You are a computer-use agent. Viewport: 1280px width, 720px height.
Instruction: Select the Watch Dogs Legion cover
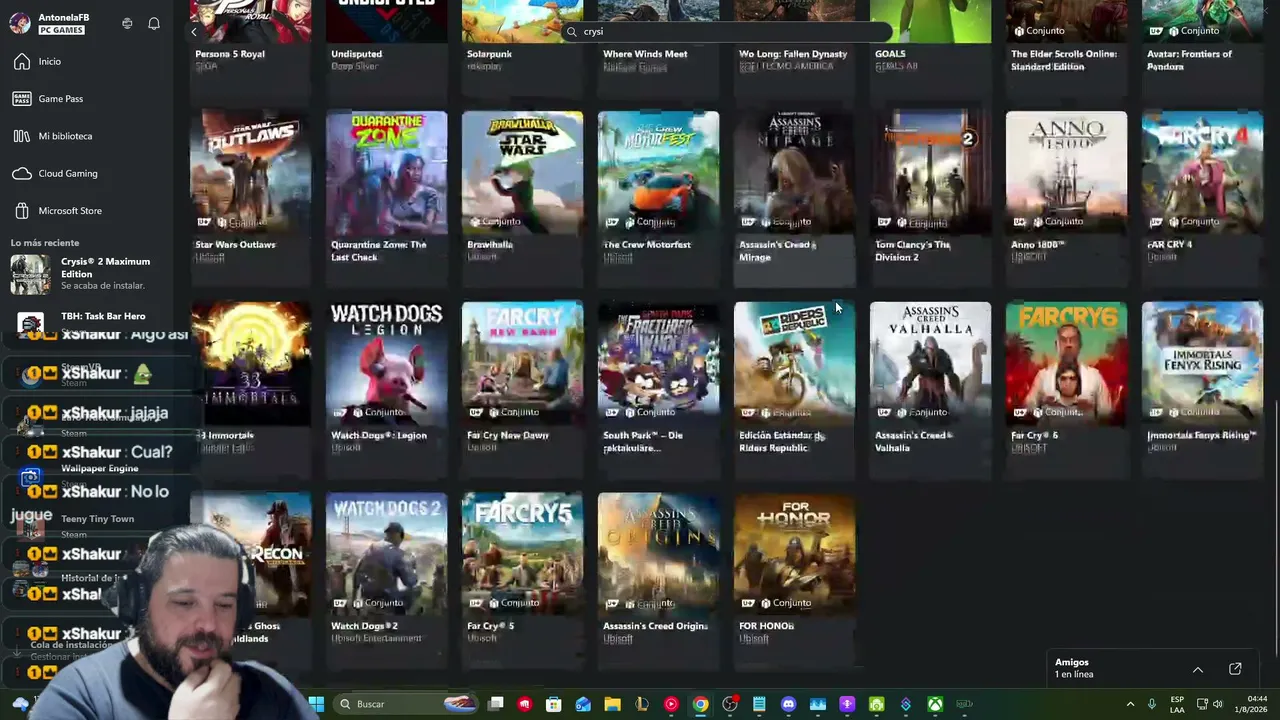coord(386,363)
